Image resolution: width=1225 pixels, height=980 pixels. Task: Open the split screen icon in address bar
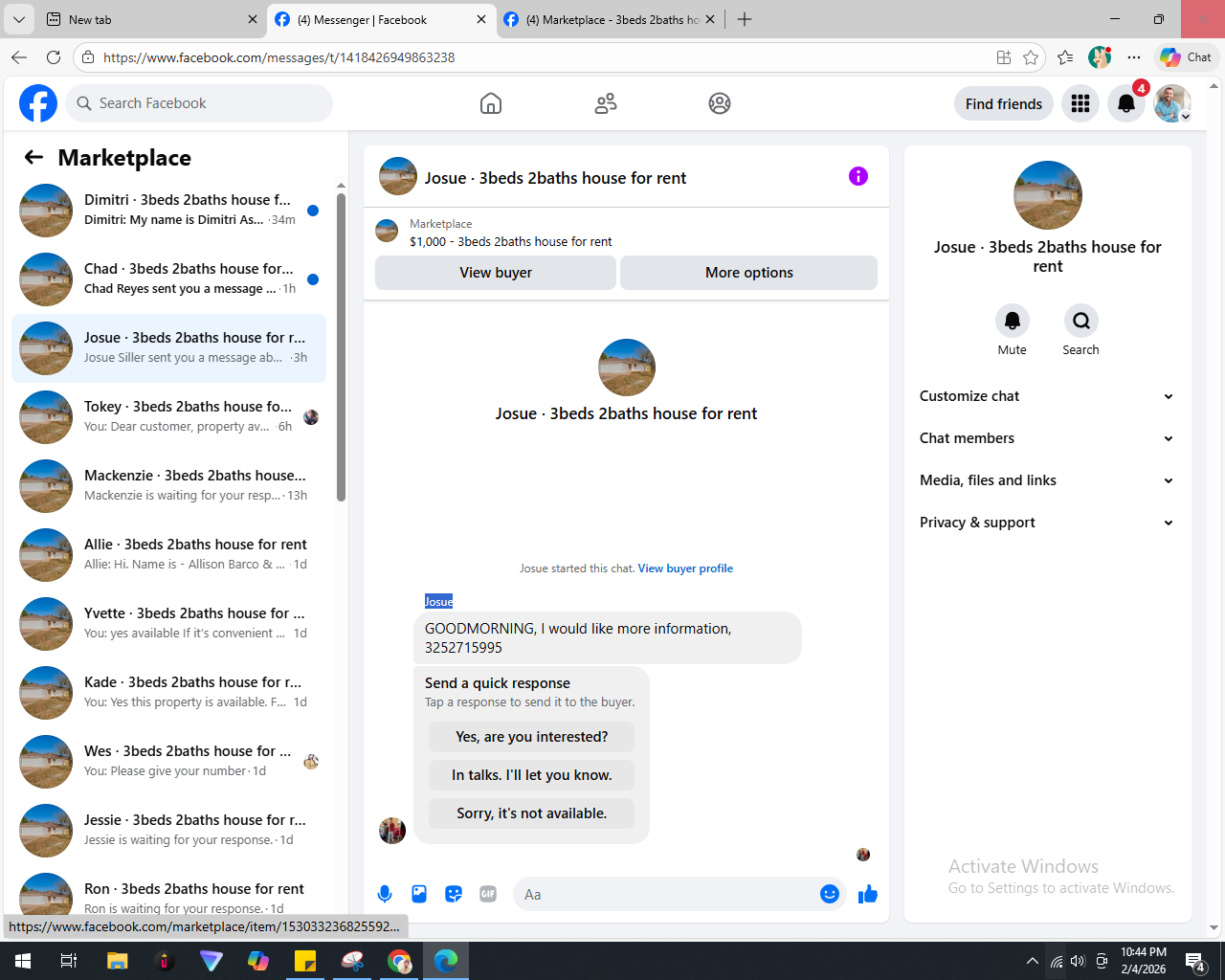pyautogui.click(x=1004, y=57)
